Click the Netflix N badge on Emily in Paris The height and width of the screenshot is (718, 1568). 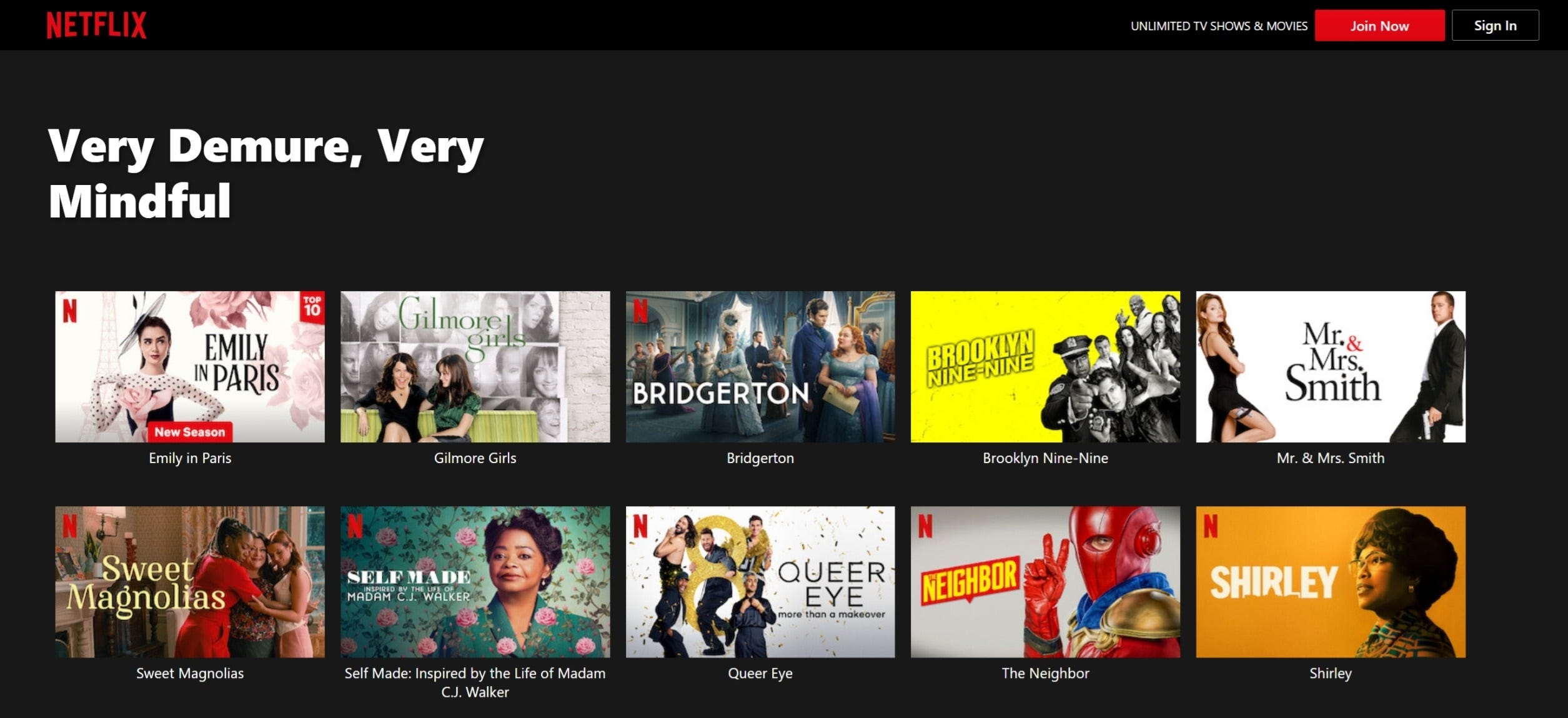tap(70, 311)
